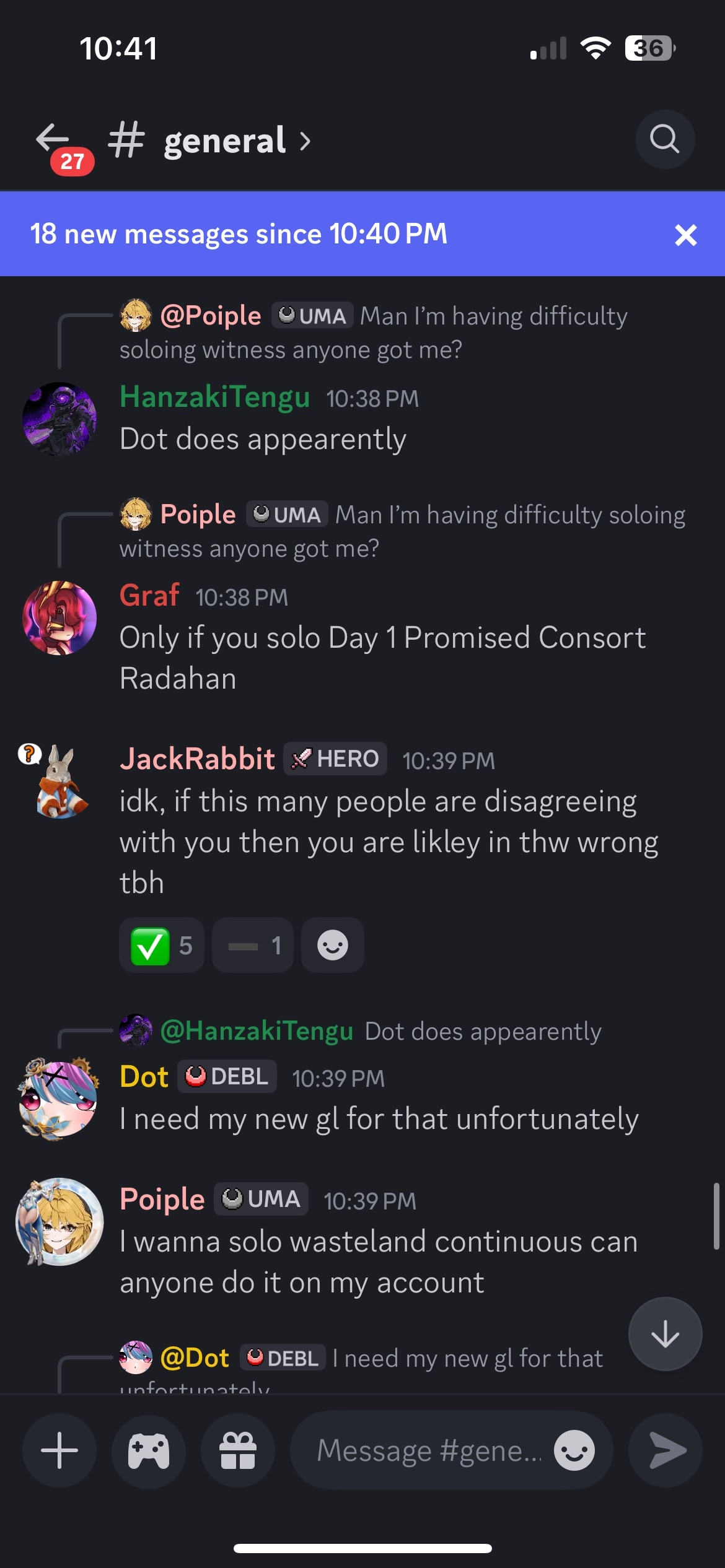Open emoji picker in message field
The width and height of the screenshot is (725, 1568).
point(574,1450)
